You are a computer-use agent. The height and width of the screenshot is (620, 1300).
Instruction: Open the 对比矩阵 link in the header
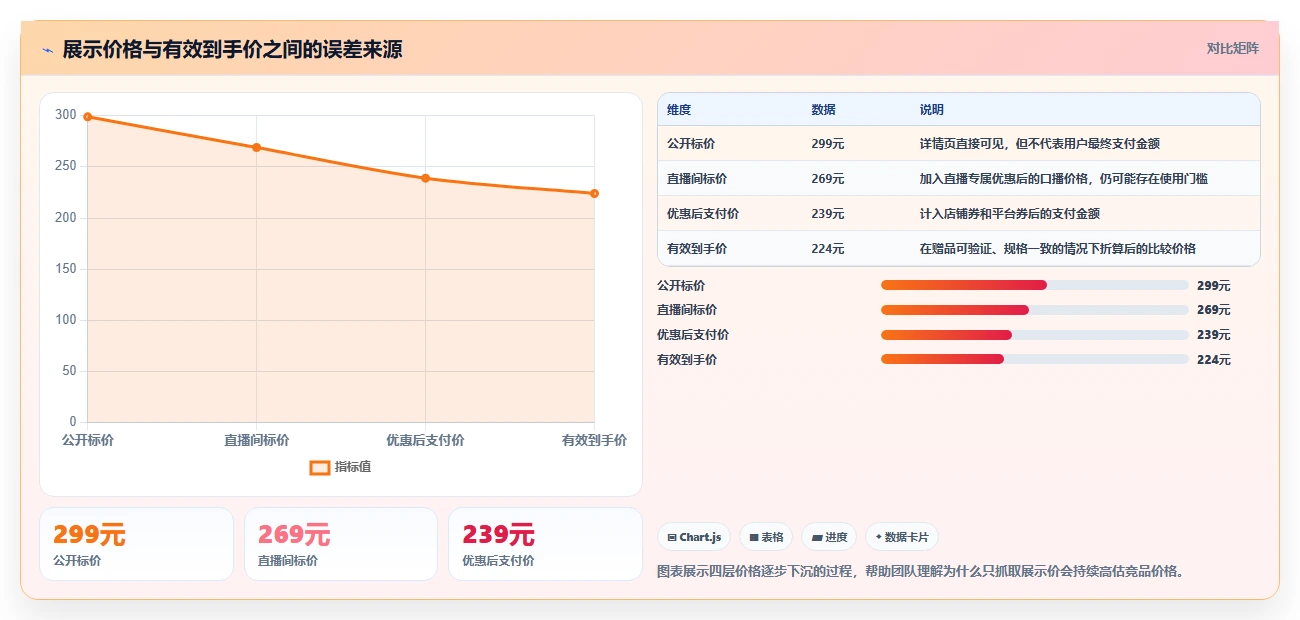click(1232, 48)
